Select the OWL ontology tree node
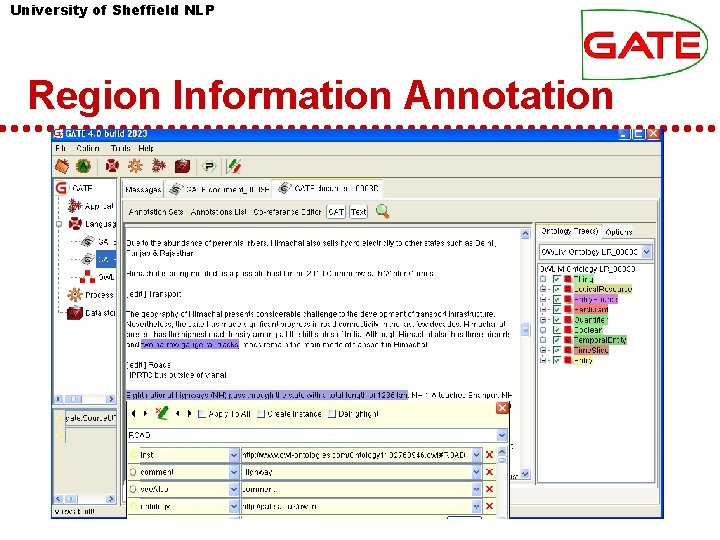 [97, 277]
